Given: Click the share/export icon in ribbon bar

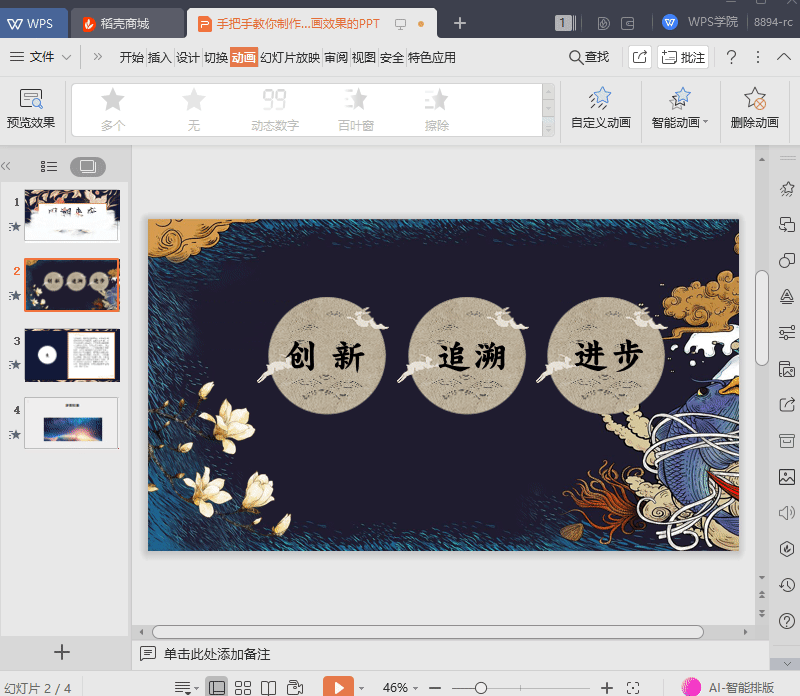Looking at the screenshot, I should coord(640,57).
